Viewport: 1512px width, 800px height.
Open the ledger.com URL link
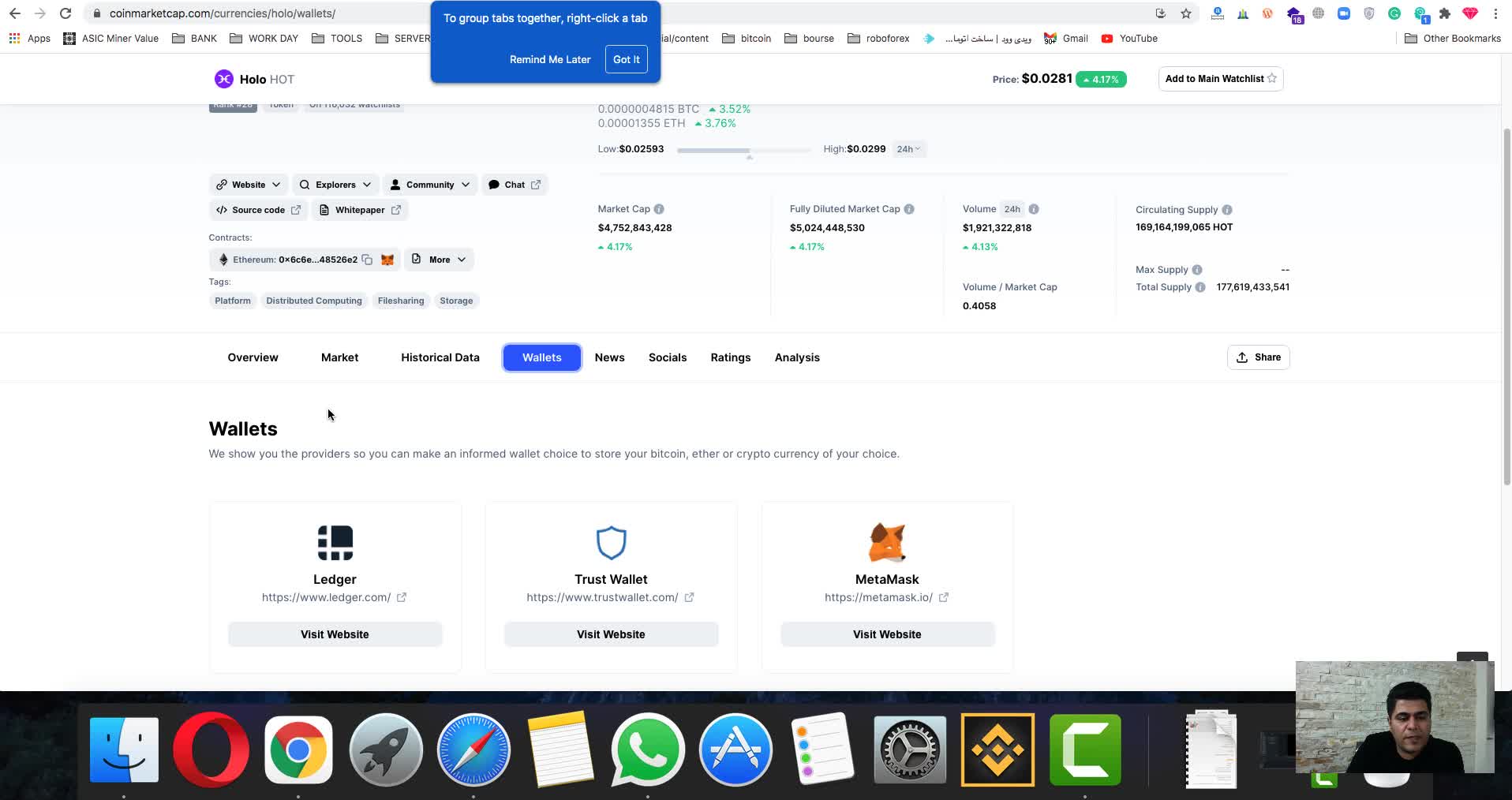(x=335, y=597)
